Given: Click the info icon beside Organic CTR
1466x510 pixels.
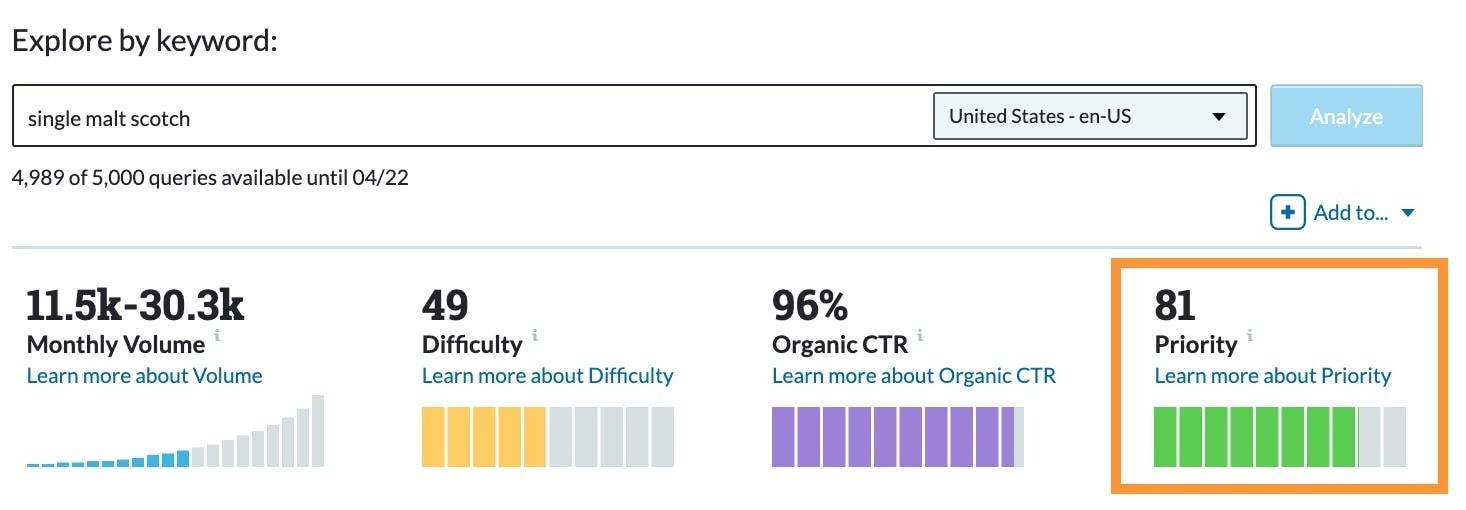Looking at the screenshot, I should 920,336.
